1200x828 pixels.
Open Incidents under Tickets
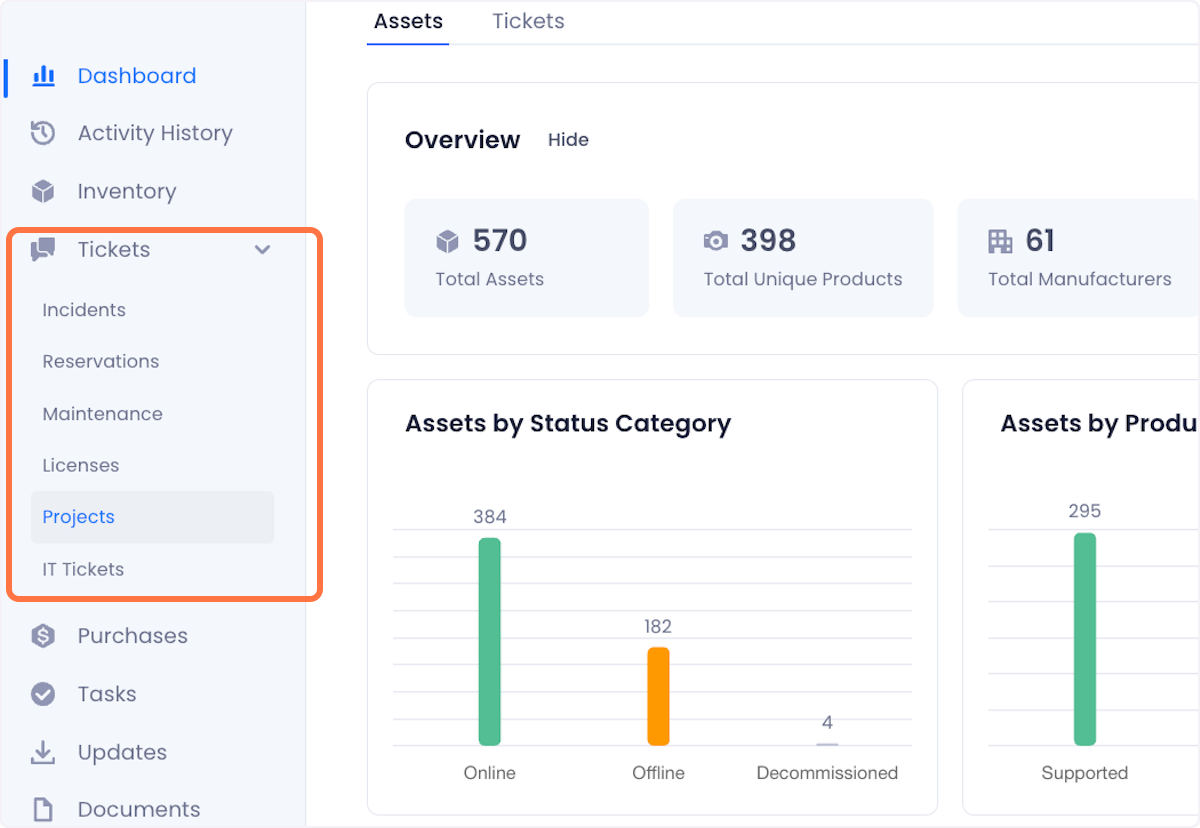(x=84, y=310)
